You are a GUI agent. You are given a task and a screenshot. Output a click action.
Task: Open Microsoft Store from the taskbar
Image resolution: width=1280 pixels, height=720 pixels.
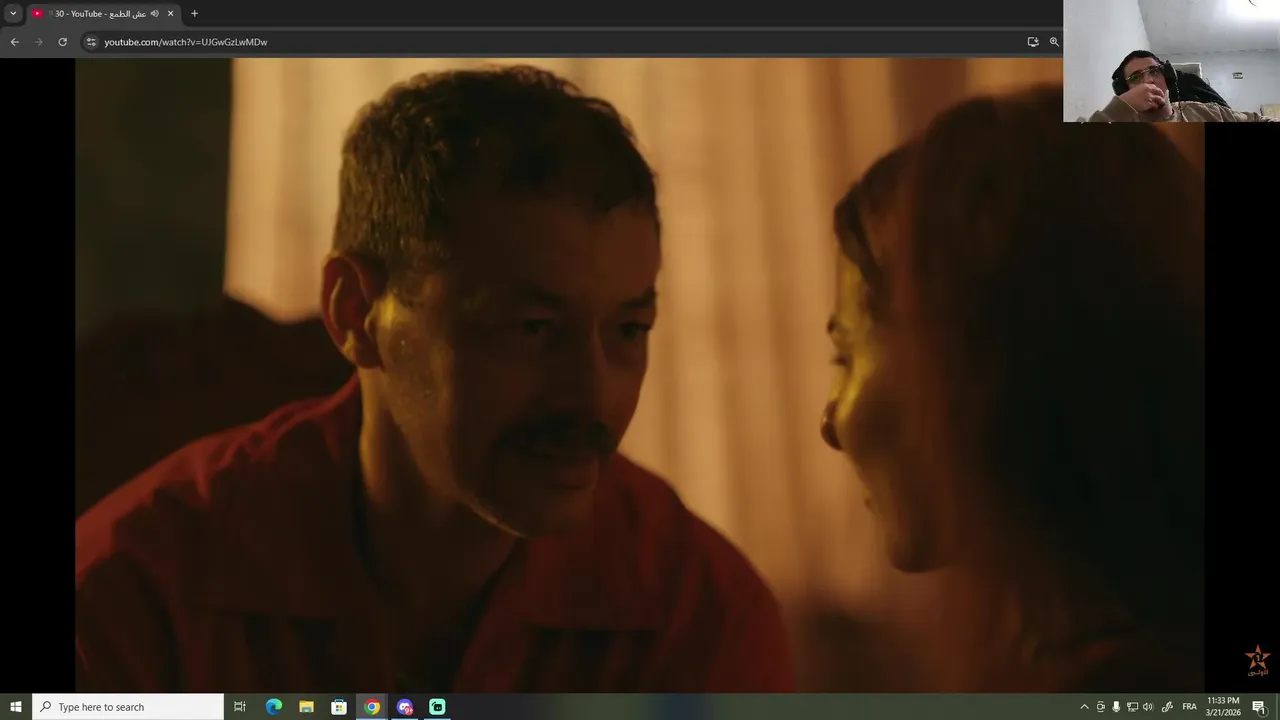[339, 707]
